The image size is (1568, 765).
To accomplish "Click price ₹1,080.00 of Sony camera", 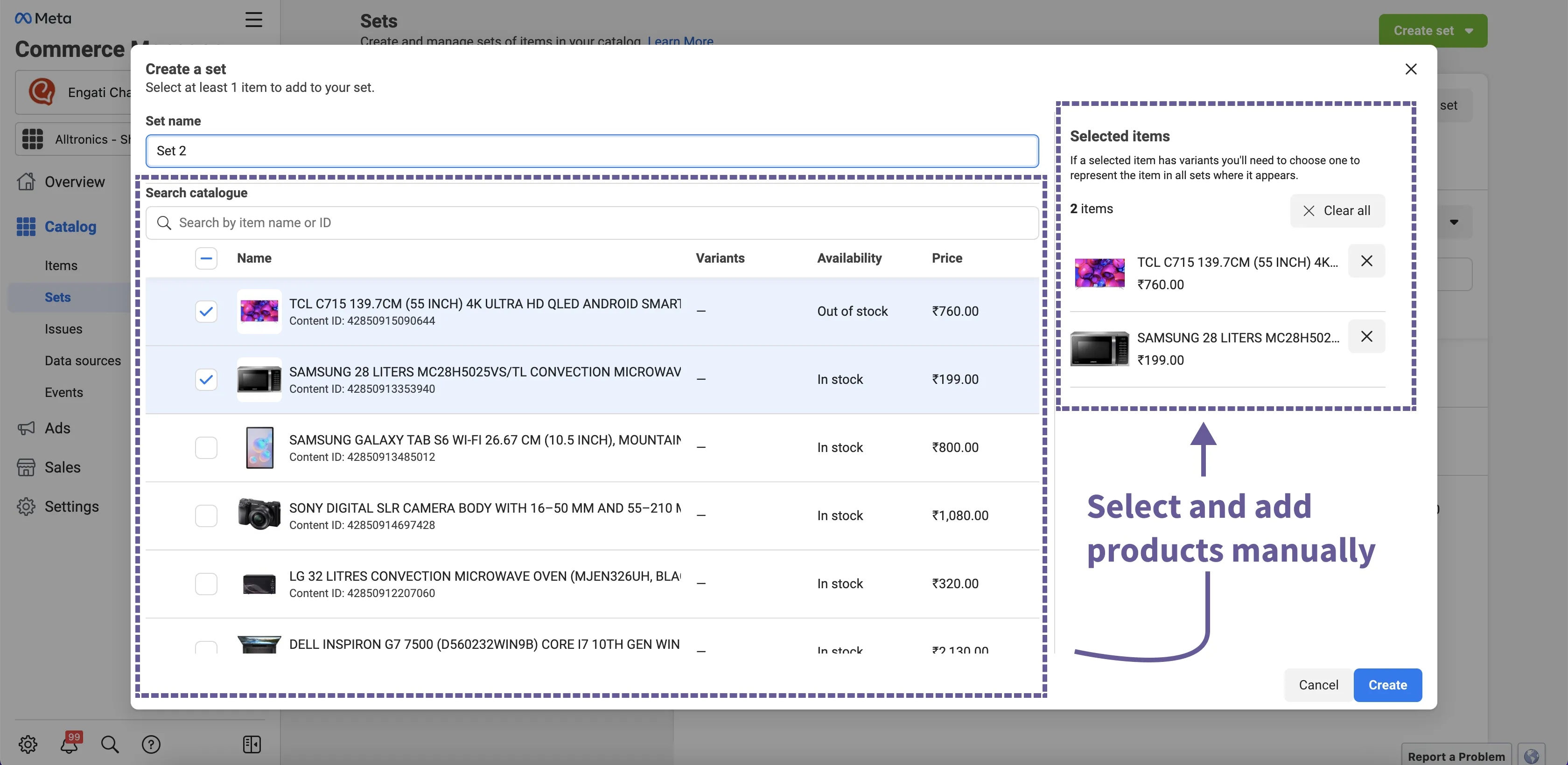I will [x=960, y=515].
